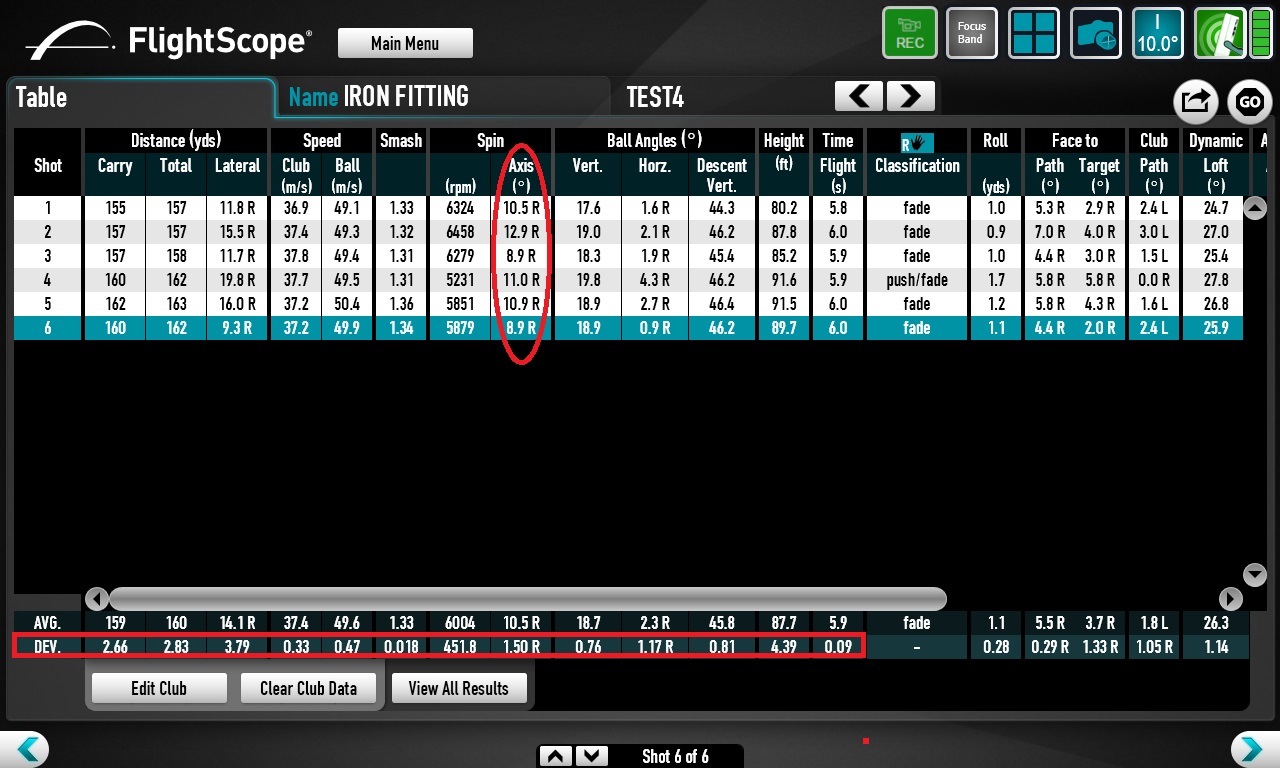Click the share/export icon

coord(1194,101)
